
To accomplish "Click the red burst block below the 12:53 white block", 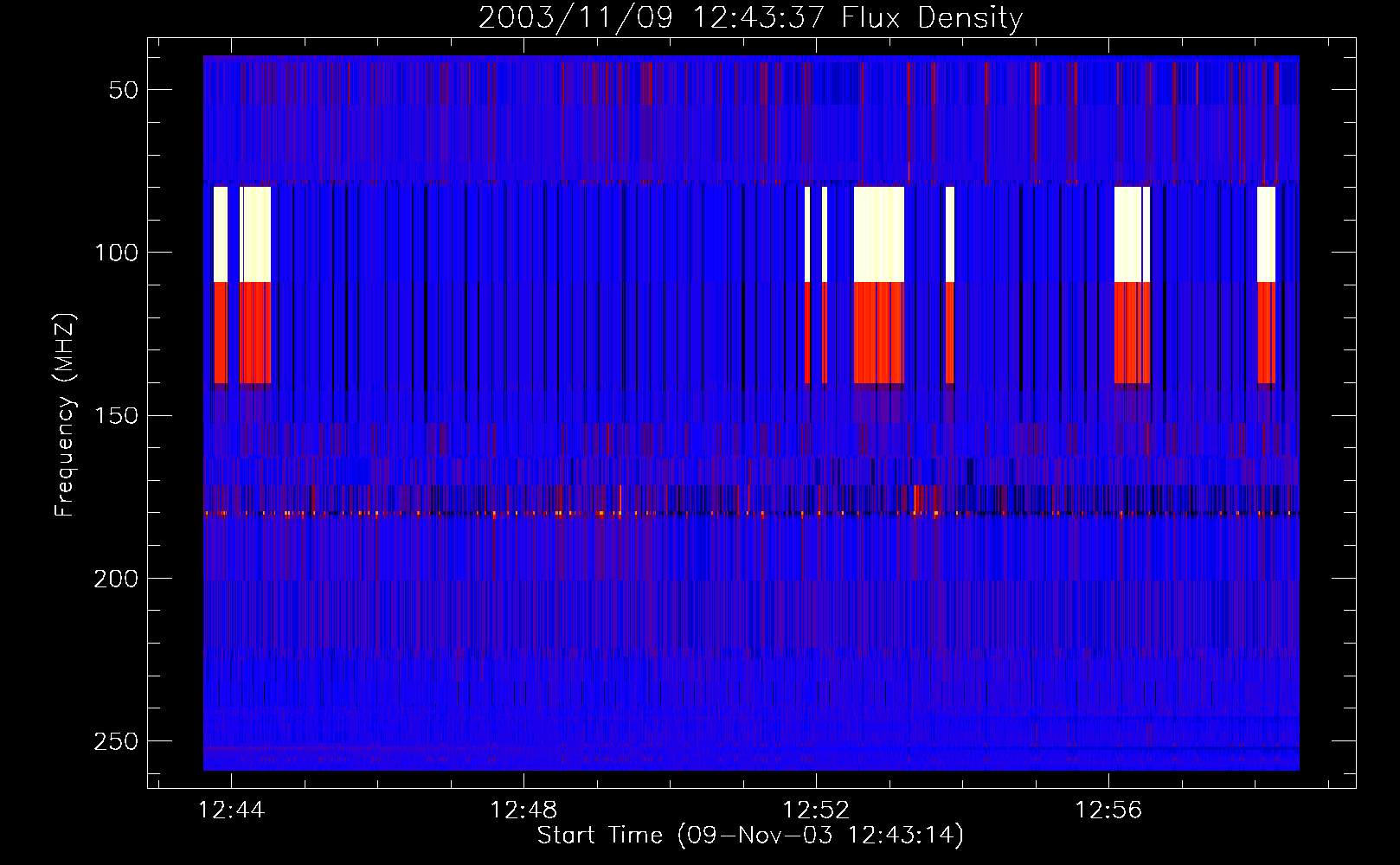I will point(879,333).
